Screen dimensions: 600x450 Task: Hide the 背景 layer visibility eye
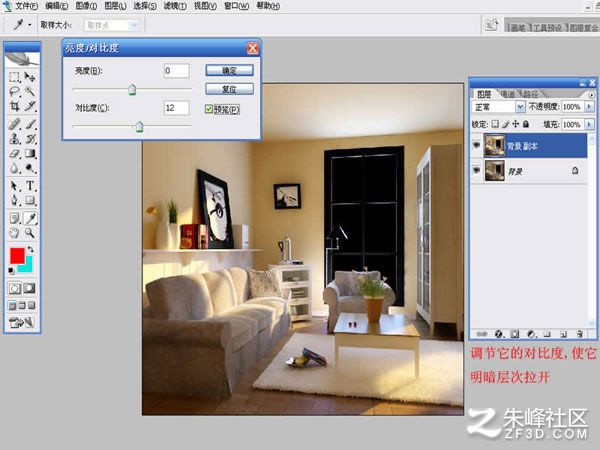coord(476,170)
